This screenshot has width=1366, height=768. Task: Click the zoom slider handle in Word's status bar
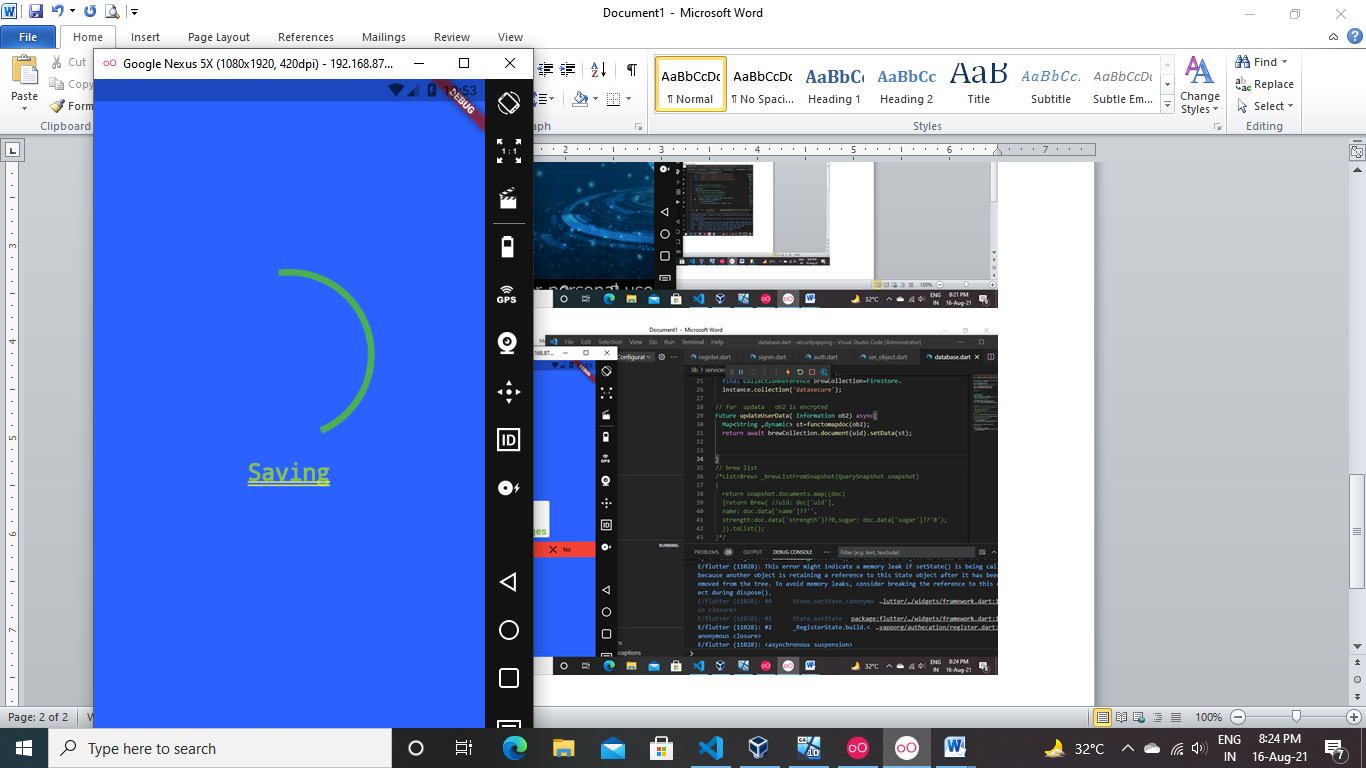(x=1296, y=717)
